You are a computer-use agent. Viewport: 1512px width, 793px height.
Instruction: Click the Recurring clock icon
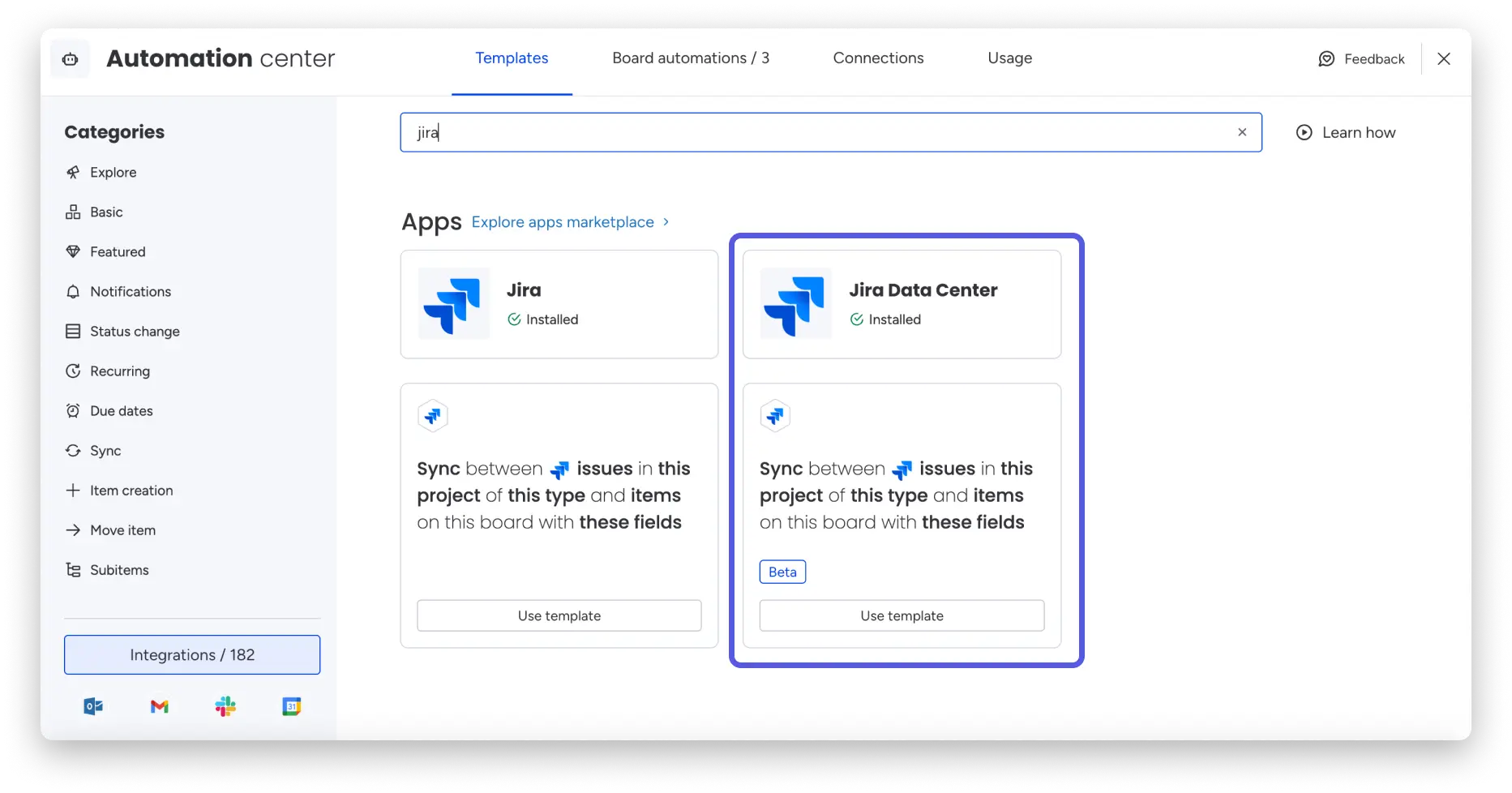click(73, 371)
